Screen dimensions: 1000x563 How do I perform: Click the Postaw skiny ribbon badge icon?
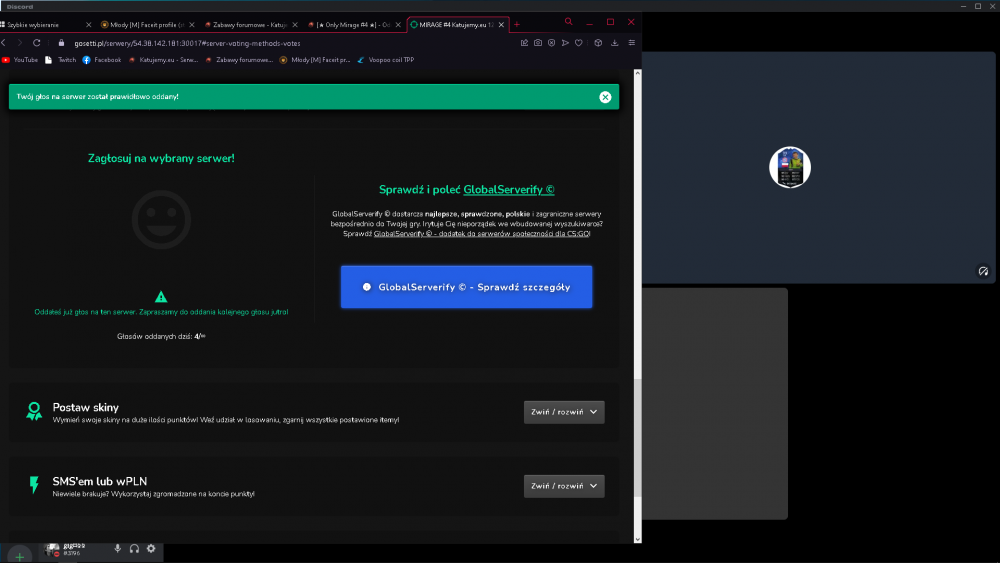pos(34,411)
